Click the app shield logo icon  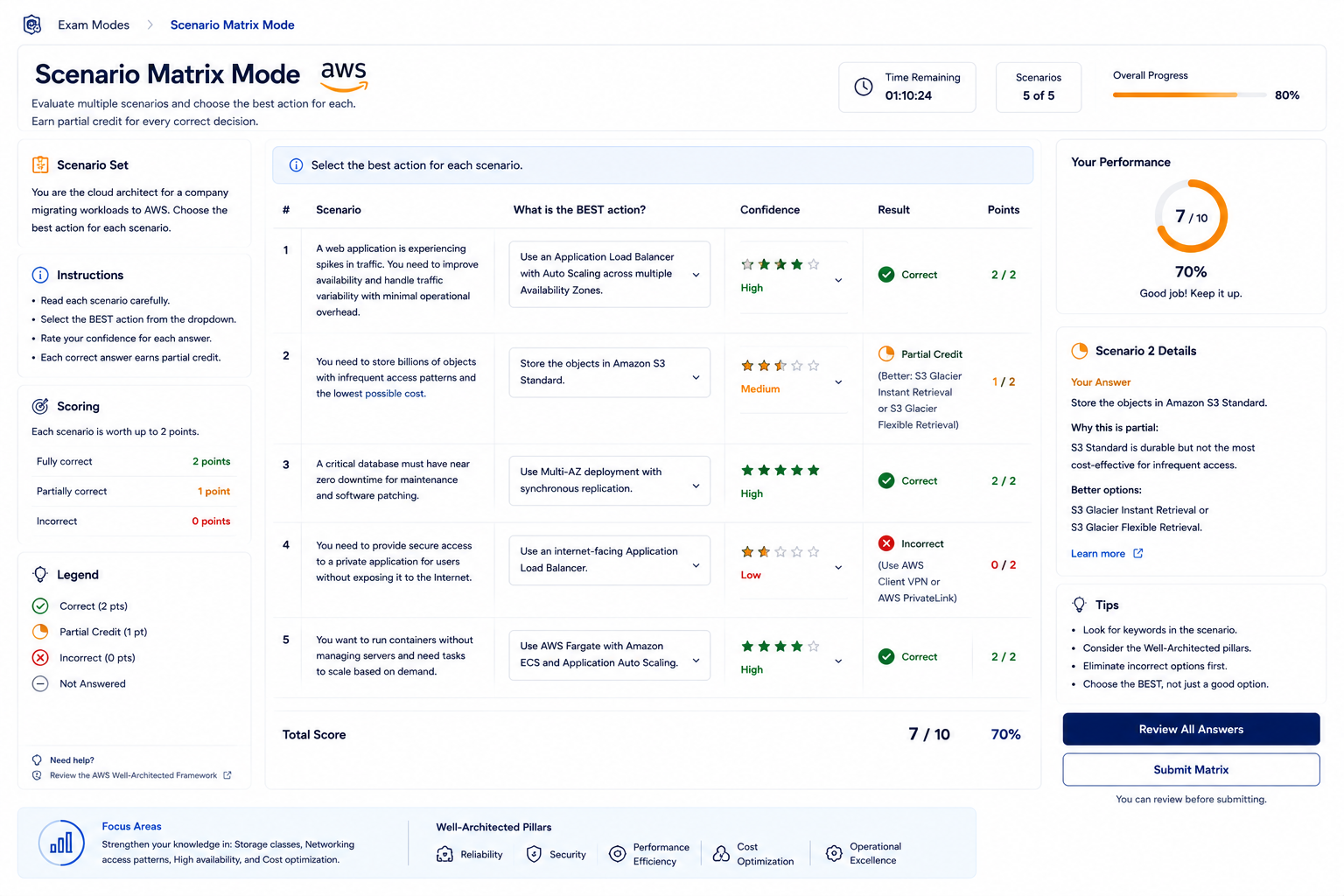point(32,24)
